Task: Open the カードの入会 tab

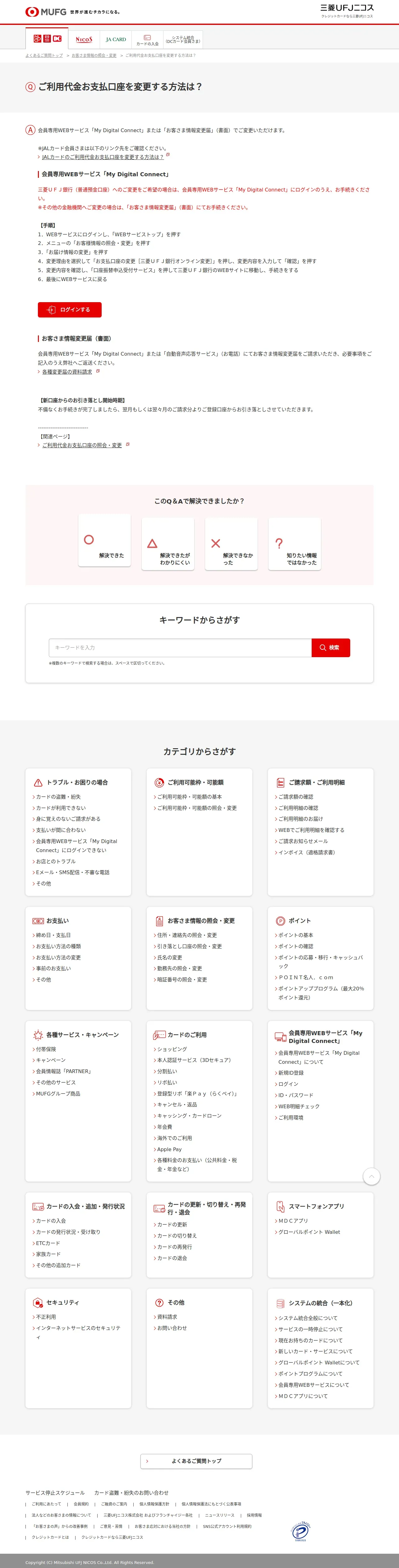Action: [147, 40]
